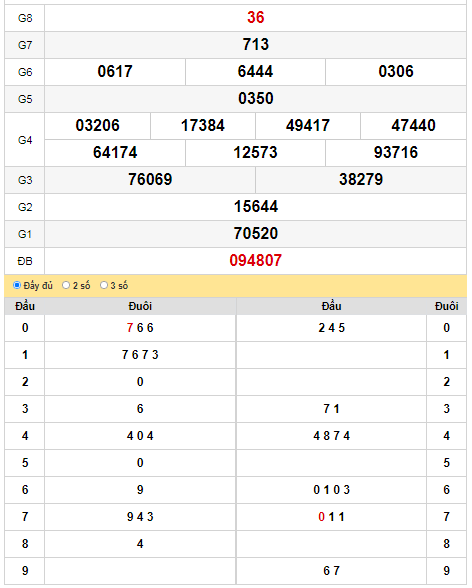Click the G3 number 76069
The width and height of the screenshot is (472, 588).
[150, 180]
